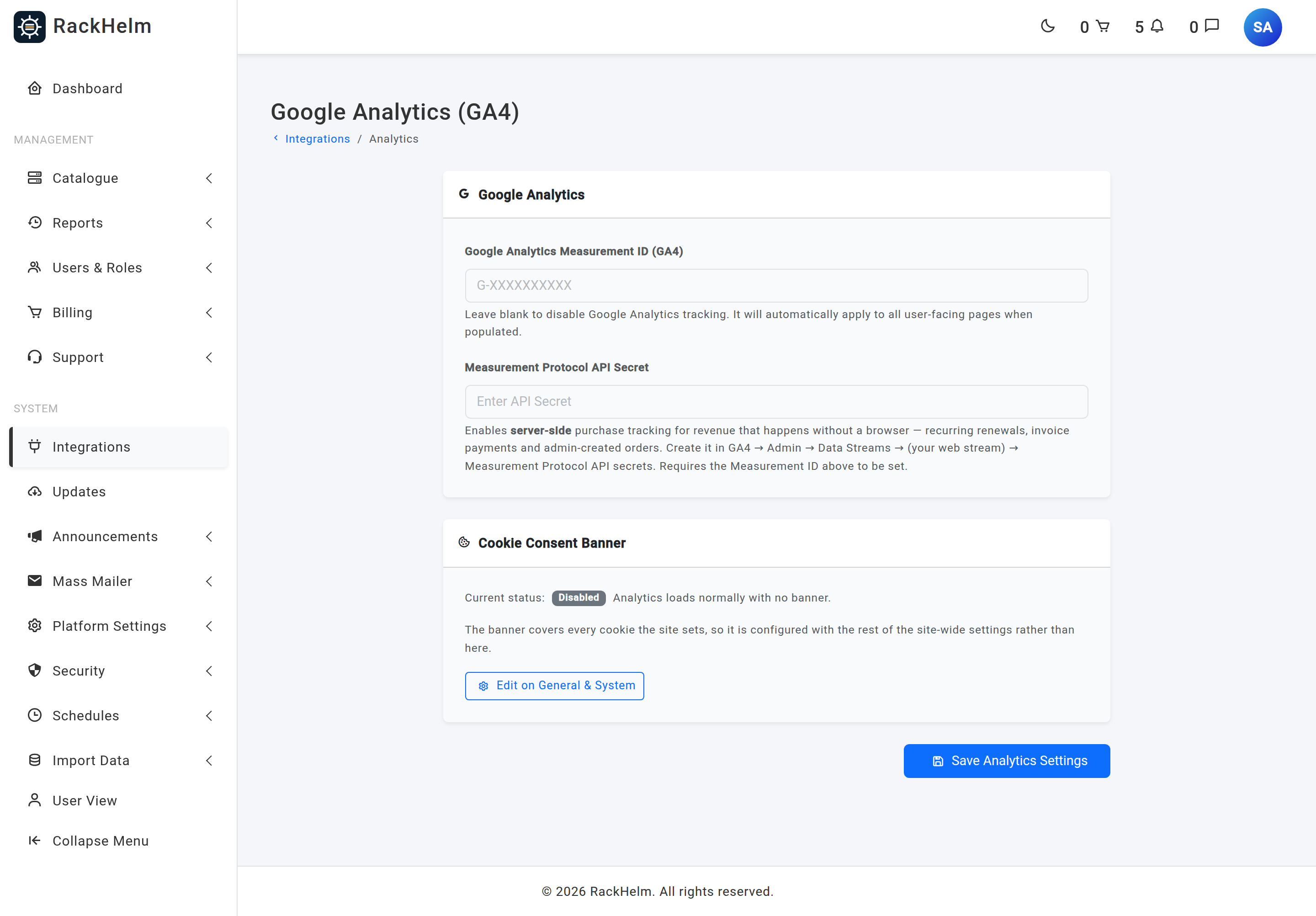Focus the Measurement Protocol API Secret field
This screenshot has height=916, width=1316.
pyautogui.click(x=776, y=401)
